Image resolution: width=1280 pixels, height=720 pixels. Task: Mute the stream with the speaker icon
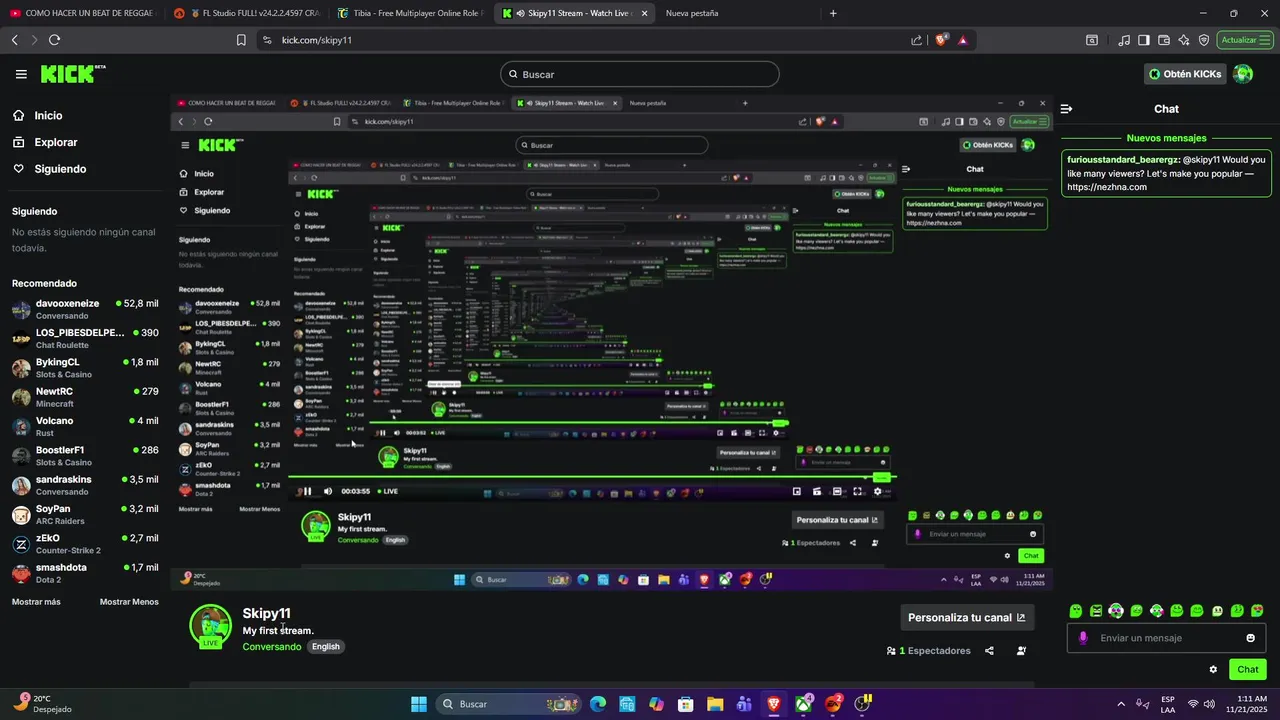click(x=327, y=491)
